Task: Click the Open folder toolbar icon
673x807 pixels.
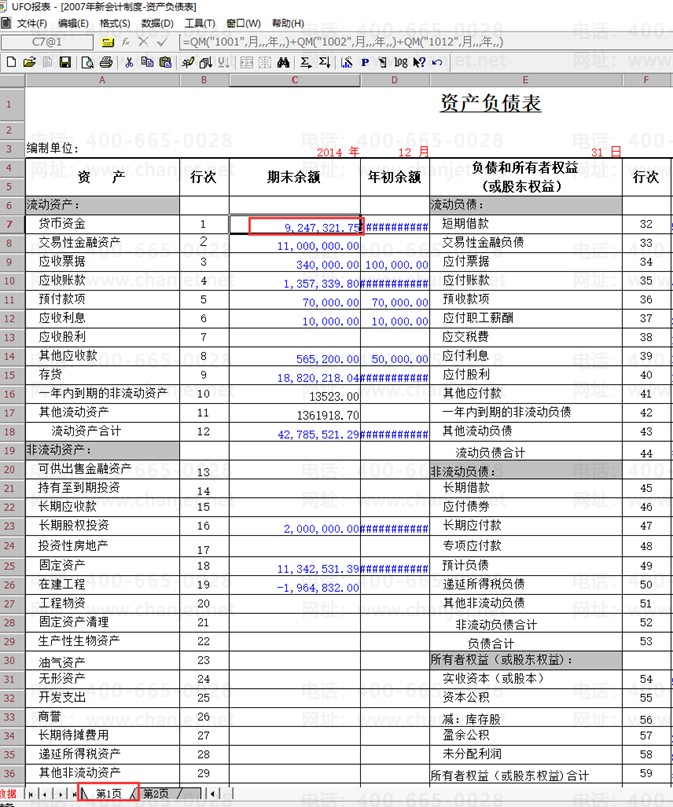Action: click(x=29, y=62)
